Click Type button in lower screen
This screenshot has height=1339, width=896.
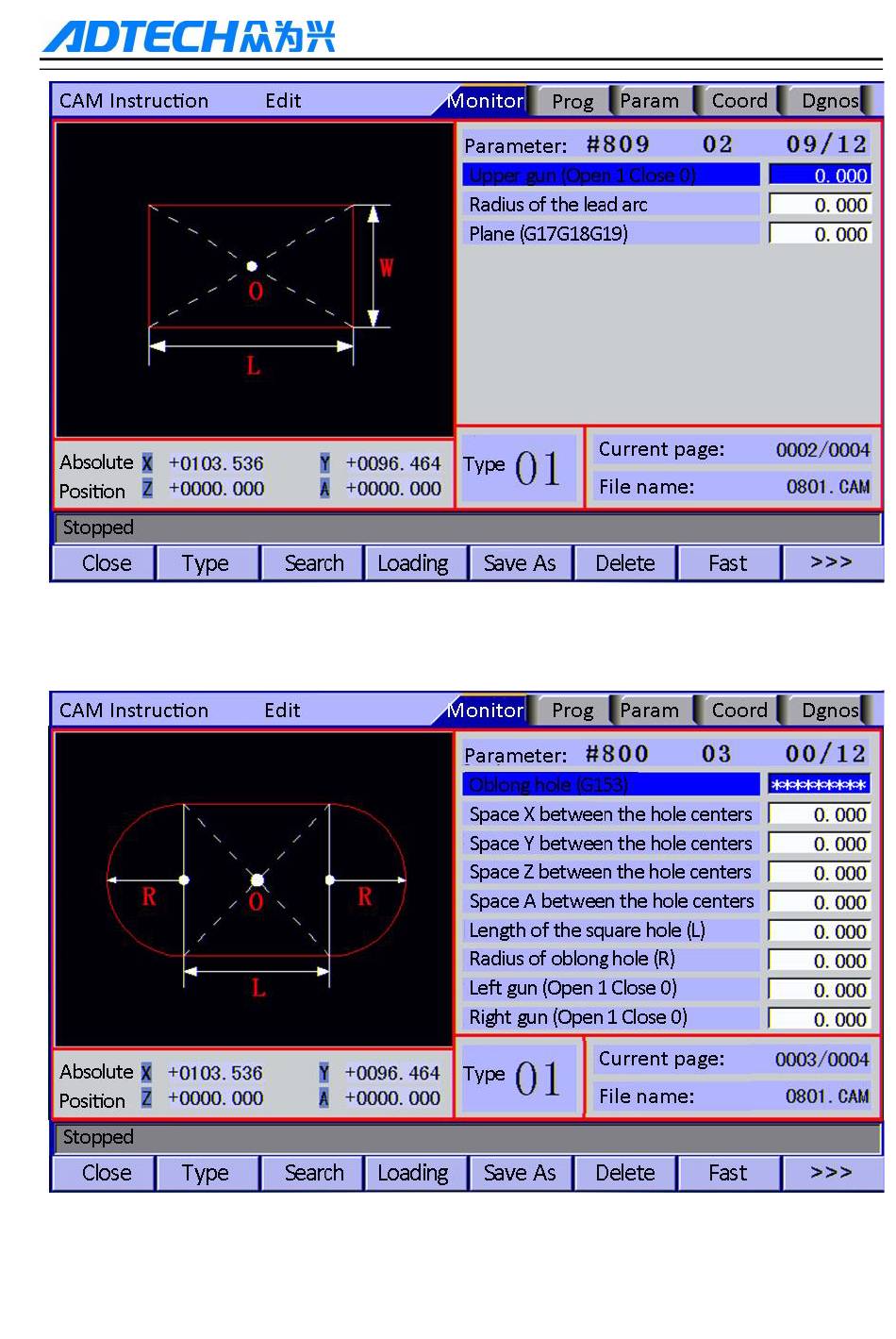(x=207, y=1173)
